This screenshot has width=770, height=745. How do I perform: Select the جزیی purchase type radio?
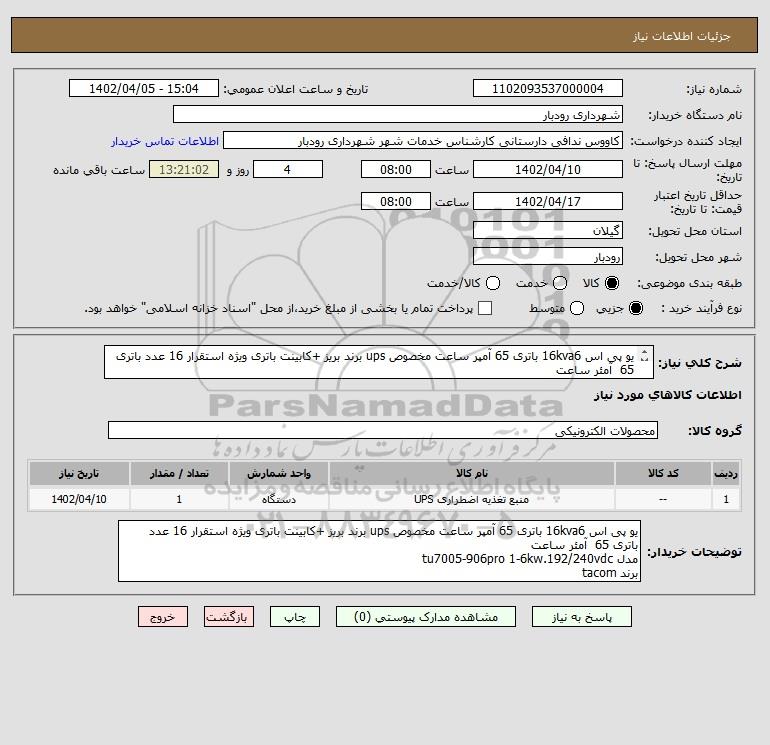coord(635,308)
